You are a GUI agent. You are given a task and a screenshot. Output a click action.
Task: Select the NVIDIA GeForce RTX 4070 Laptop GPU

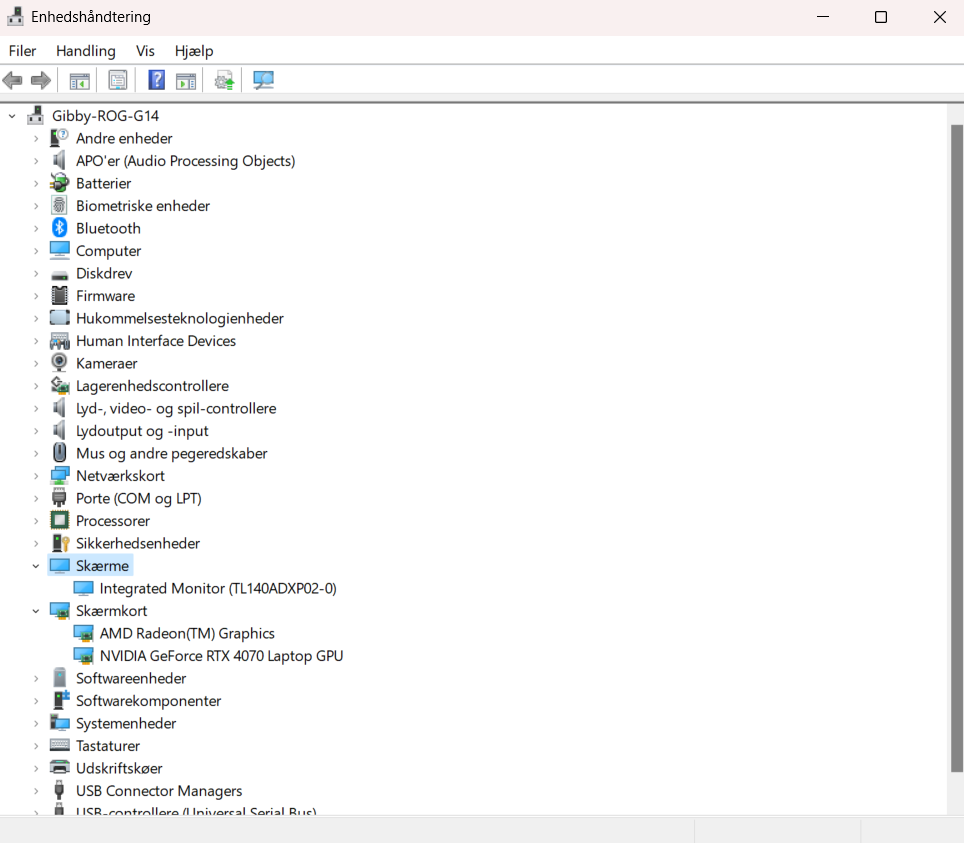[221, 655]
